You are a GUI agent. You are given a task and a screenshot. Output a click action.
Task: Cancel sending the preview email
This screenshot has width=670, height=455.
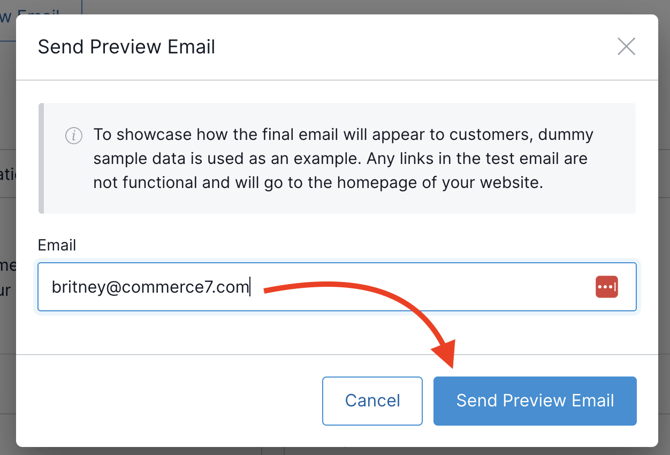372,401
